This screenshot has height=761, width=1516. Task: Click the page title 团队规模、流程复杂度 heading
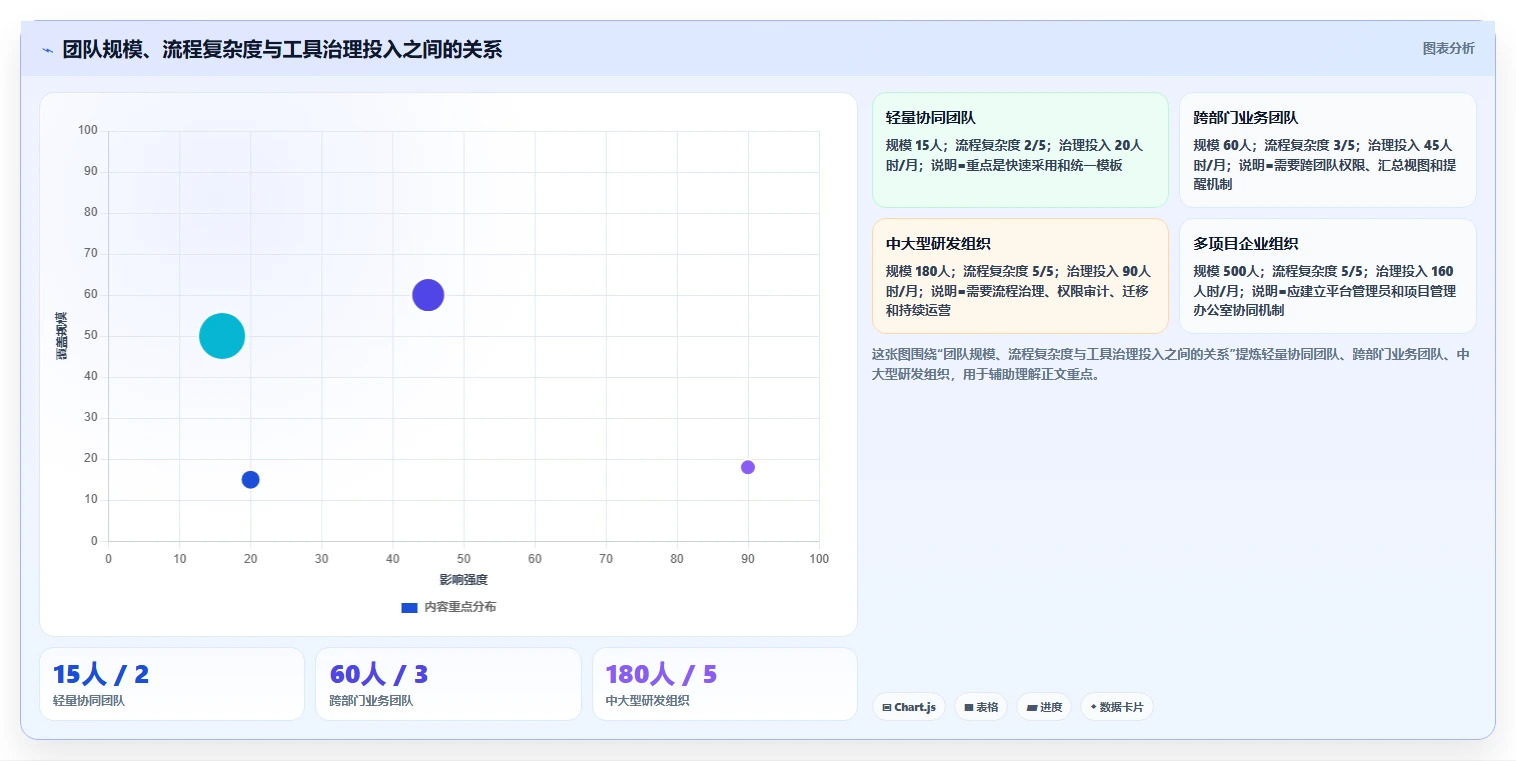[x=282, y=49]
